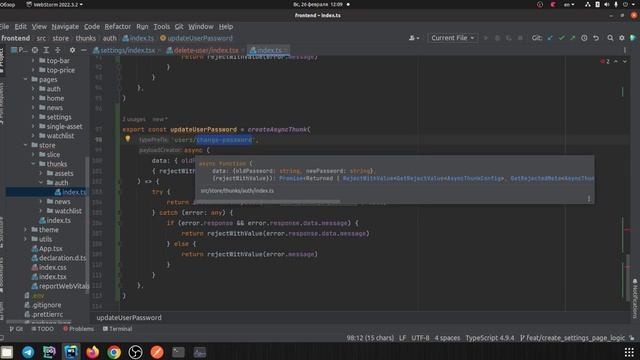Hide the Project tool window
Screen dimensions: 640x360
click(x=84, y=50)
